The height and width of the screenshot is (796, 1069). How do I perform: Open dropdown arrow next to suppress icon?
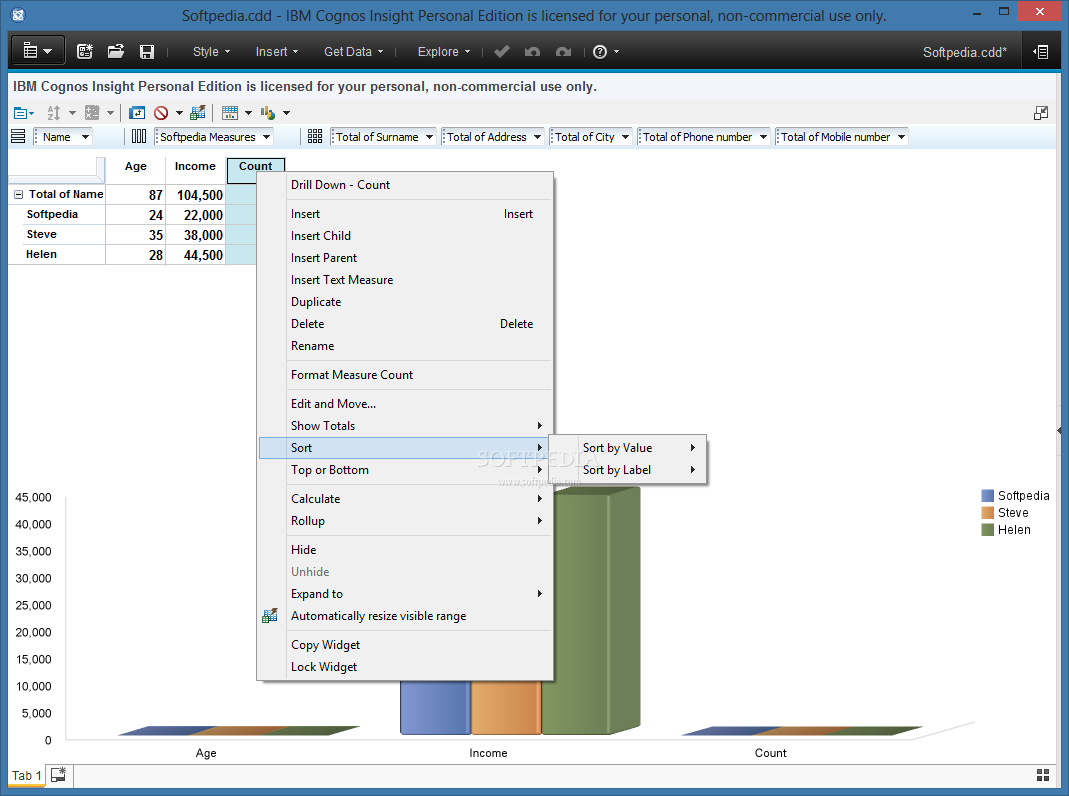(x=179, y=113)
